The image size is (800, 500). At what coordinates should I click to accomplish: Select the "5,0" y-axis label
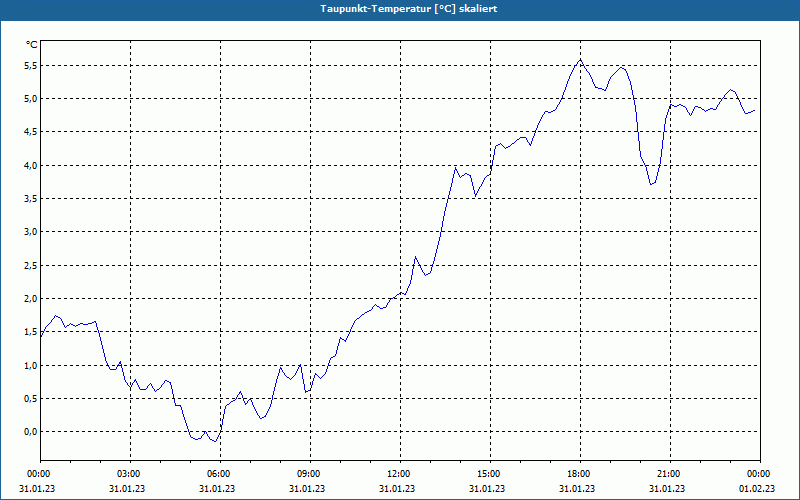pos(31,98)
